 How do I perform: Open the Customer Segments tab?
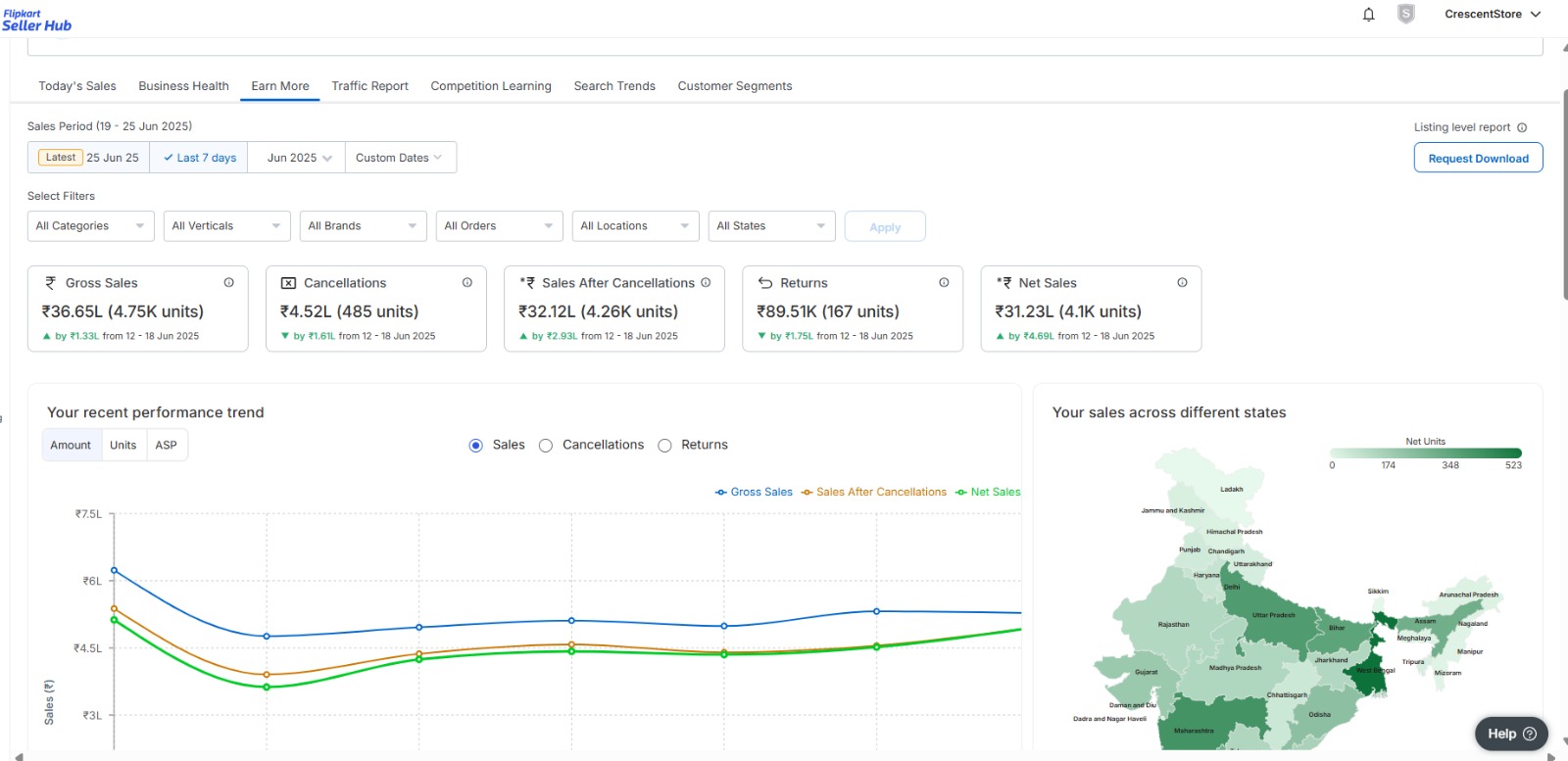tap(735, 86)
